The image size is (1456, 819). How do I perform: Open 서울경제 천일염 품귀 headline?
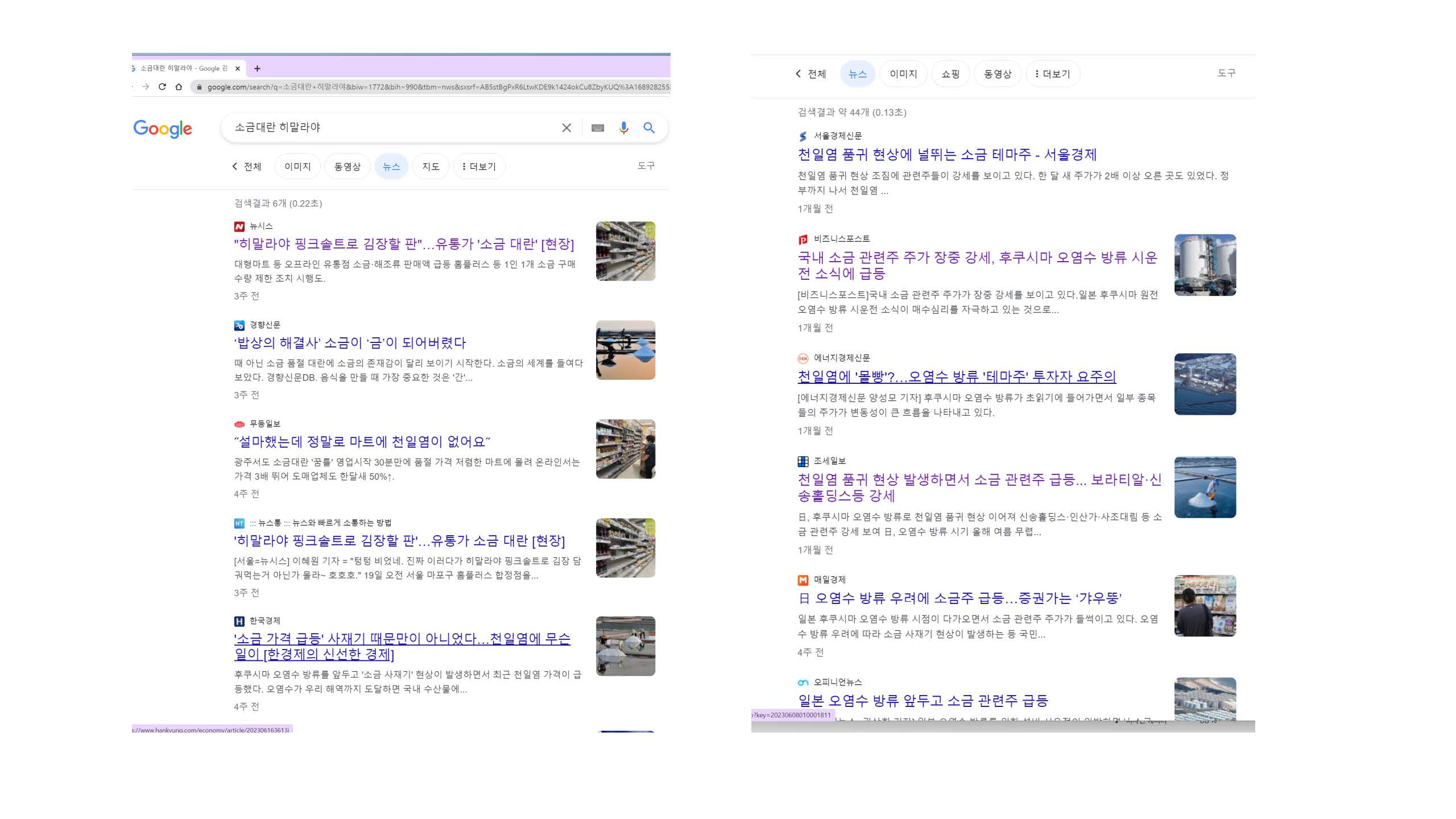coord(947,155)
